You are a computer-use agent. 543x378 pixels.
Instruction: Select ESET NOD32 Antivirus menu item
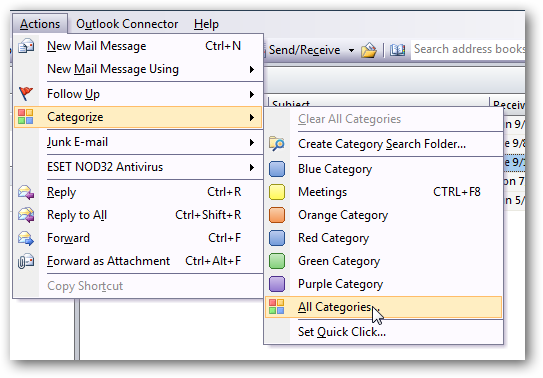point(138,167)
